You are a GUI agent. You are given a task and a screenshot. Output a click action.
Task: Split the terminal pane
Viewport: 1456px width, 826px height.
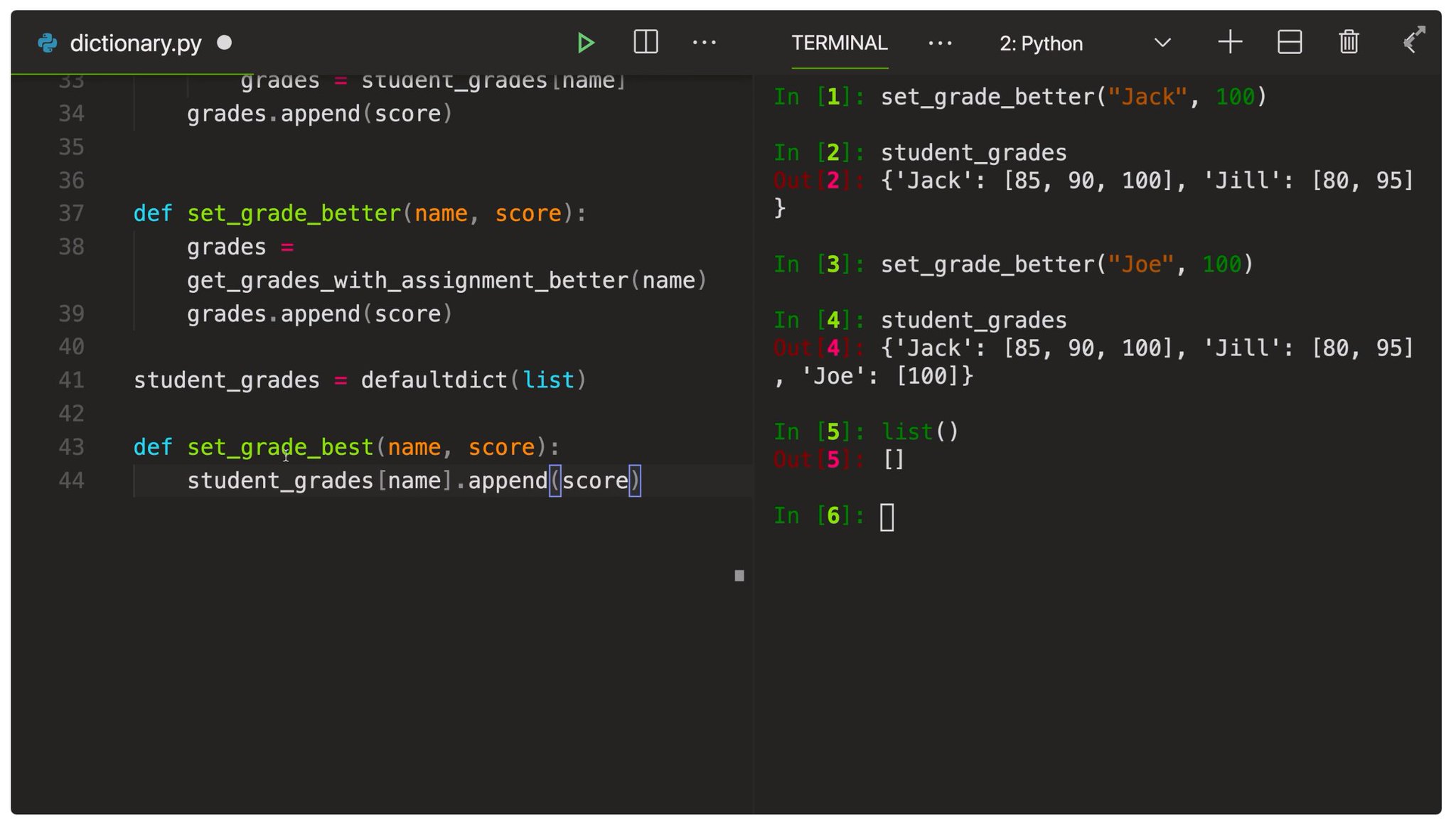1289,43
